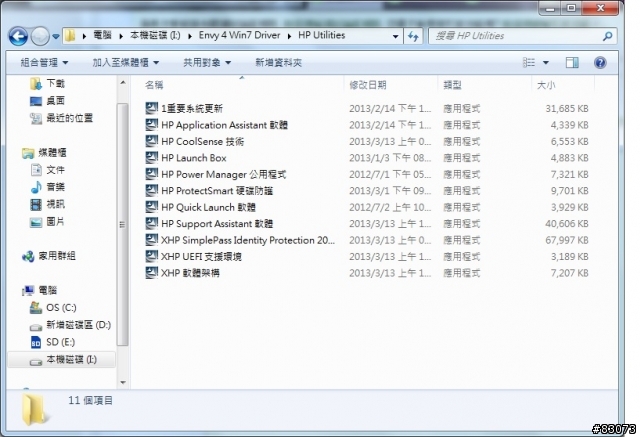Click the 40,606 KB size value
Image resolution: width=640 pixels, height=437 pixels.
(567, 224)
